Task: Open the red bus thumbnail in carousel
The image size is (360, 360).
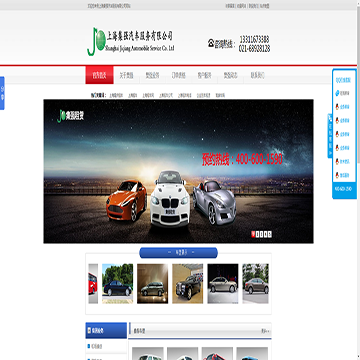Action: tap(93, 284)
